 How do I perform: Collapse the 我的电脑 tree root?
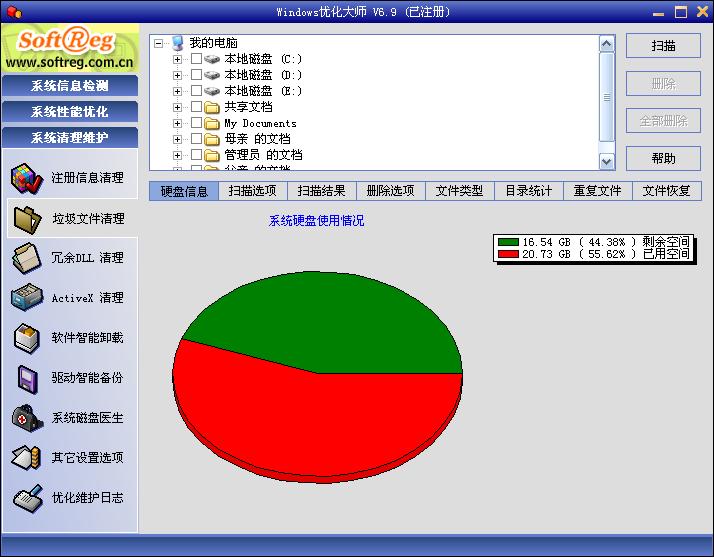[x=158, y=44]
